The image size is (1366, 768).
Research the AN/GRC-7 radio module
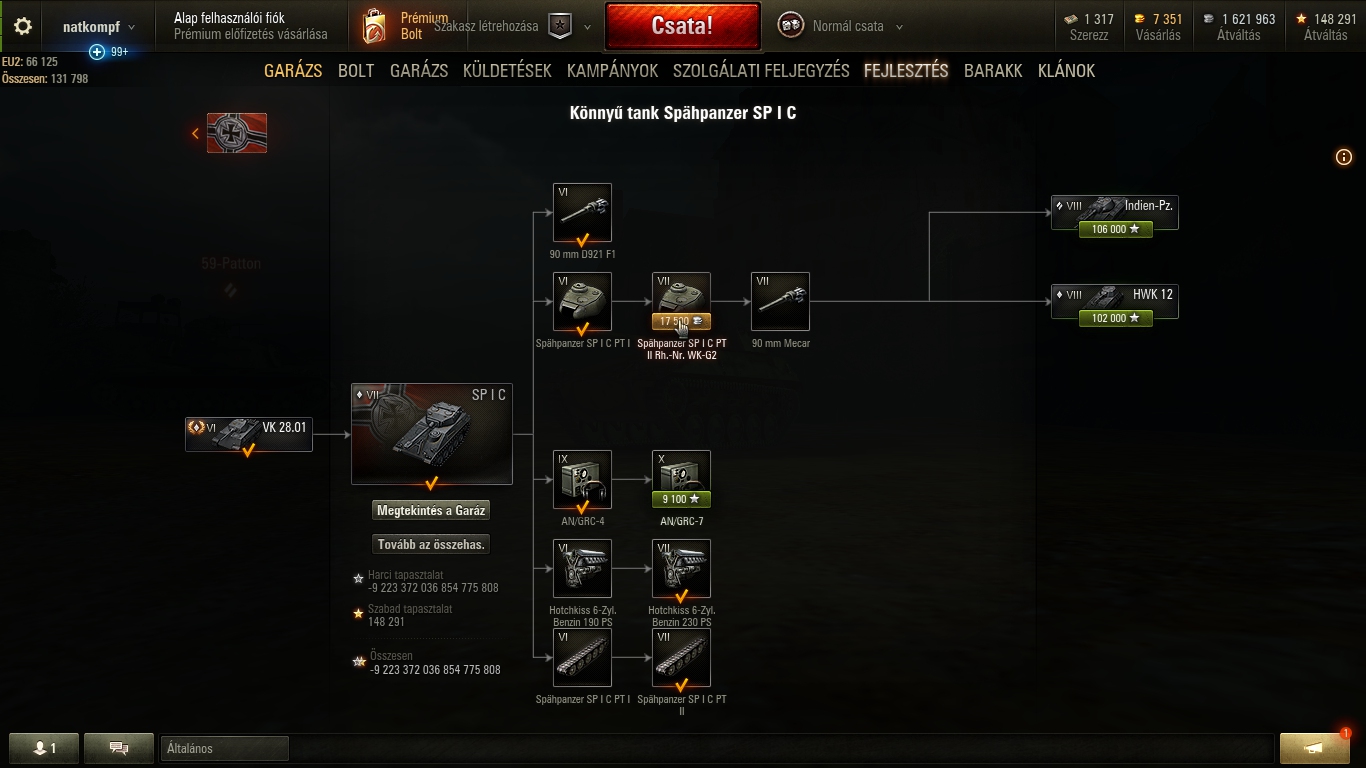pyautogui.click(x=681, y=479)
